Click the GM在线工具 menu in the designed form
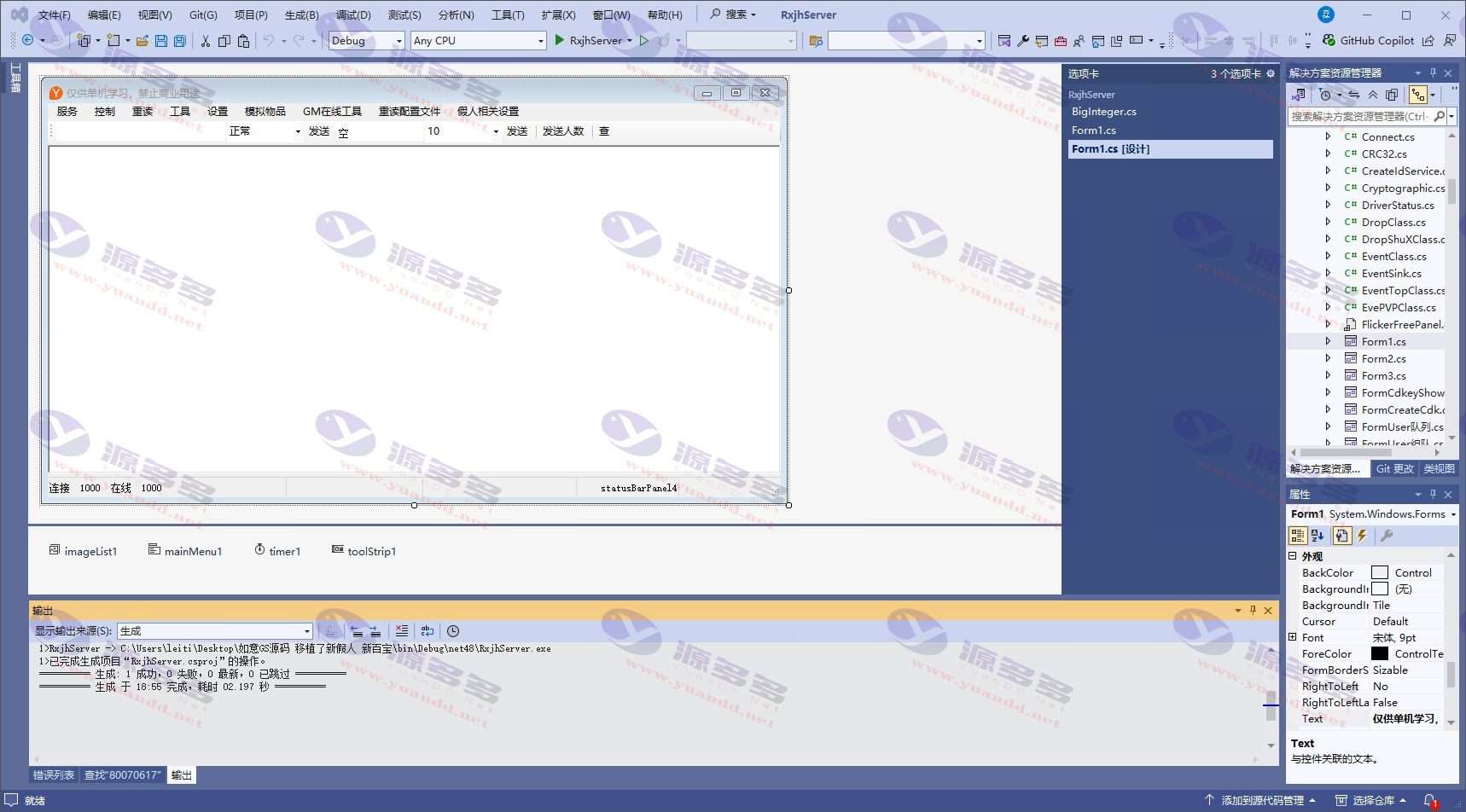 pos(332,112)
